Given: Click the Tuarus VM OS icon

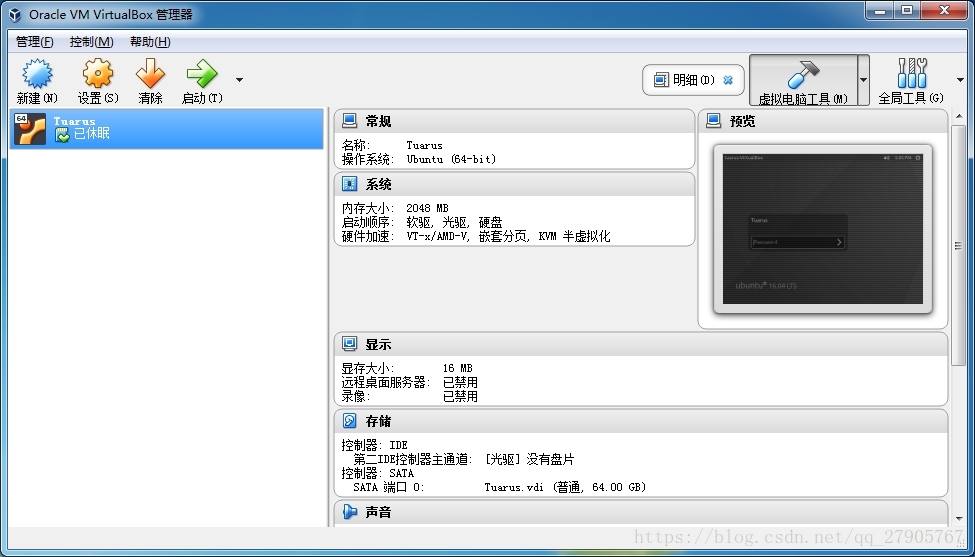Looking at the screenshot, I should tap(30, 129).
